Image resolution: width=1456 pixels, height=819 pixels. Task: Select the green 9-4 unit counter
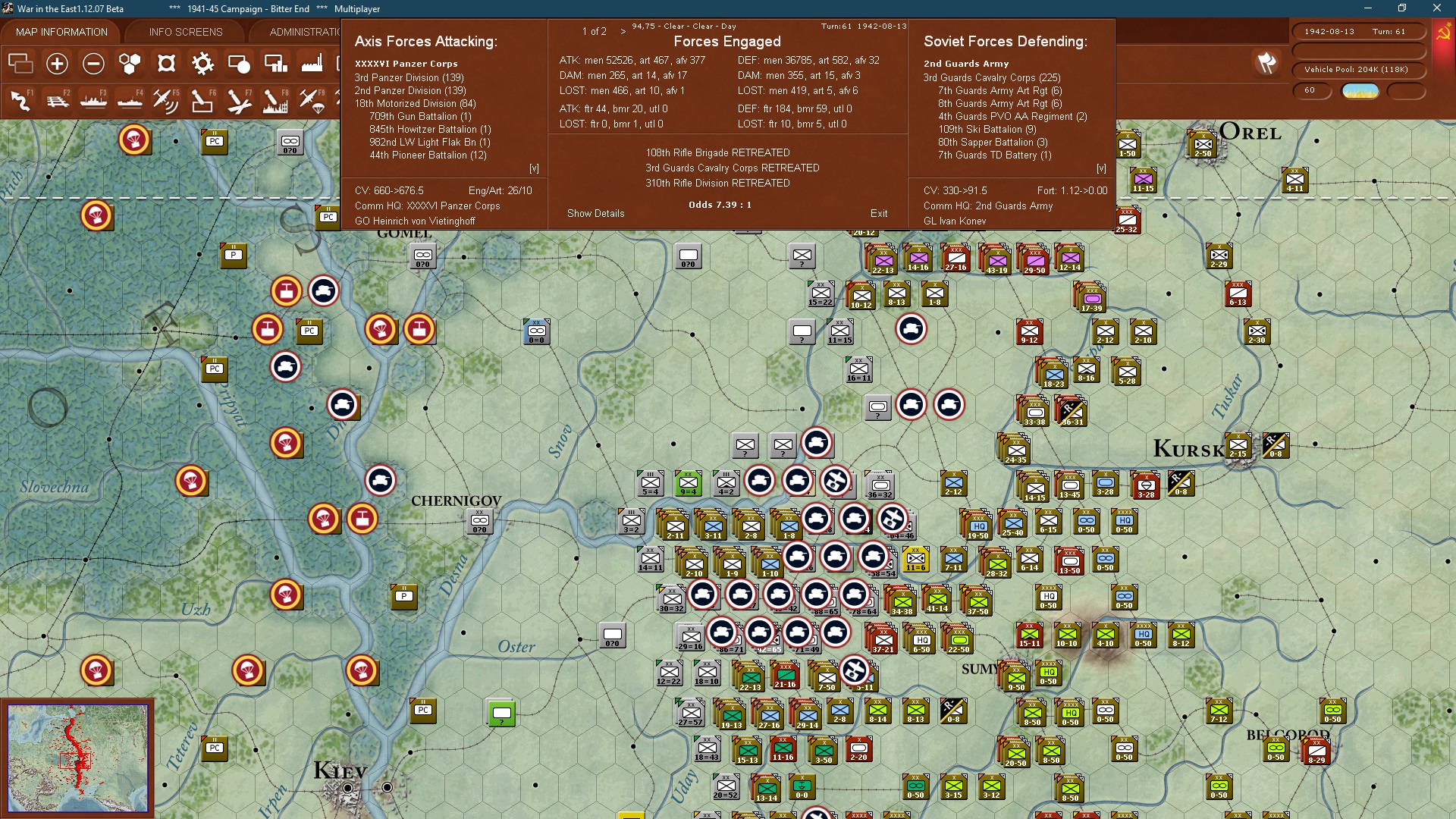(689, 483)
